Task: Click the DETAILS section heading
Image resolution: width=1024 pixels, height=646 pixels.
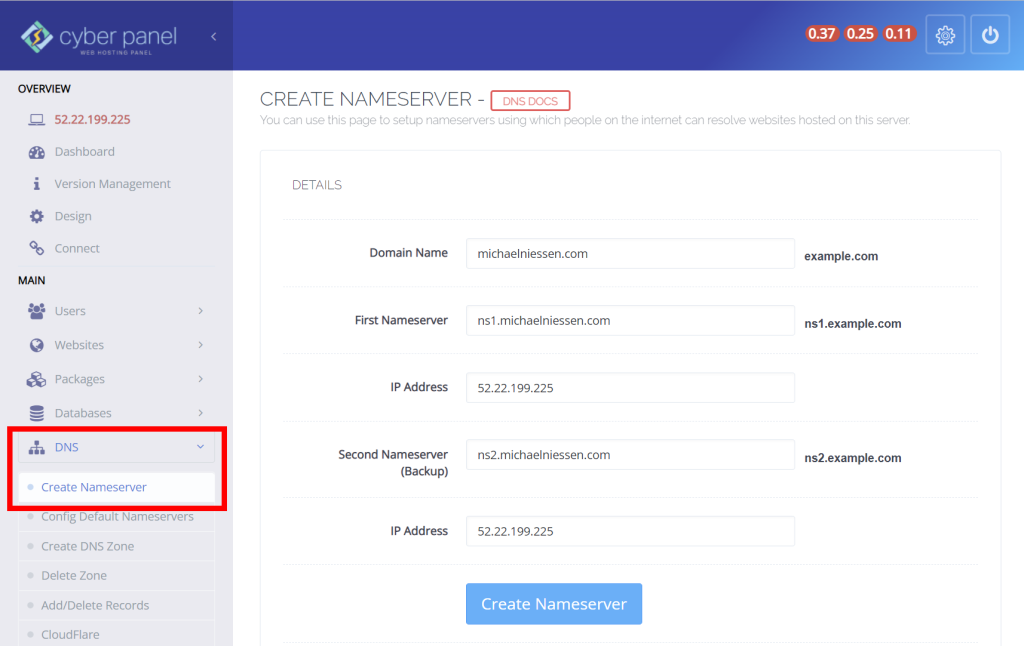Action: pyautogui.click(x=317, y=185)
